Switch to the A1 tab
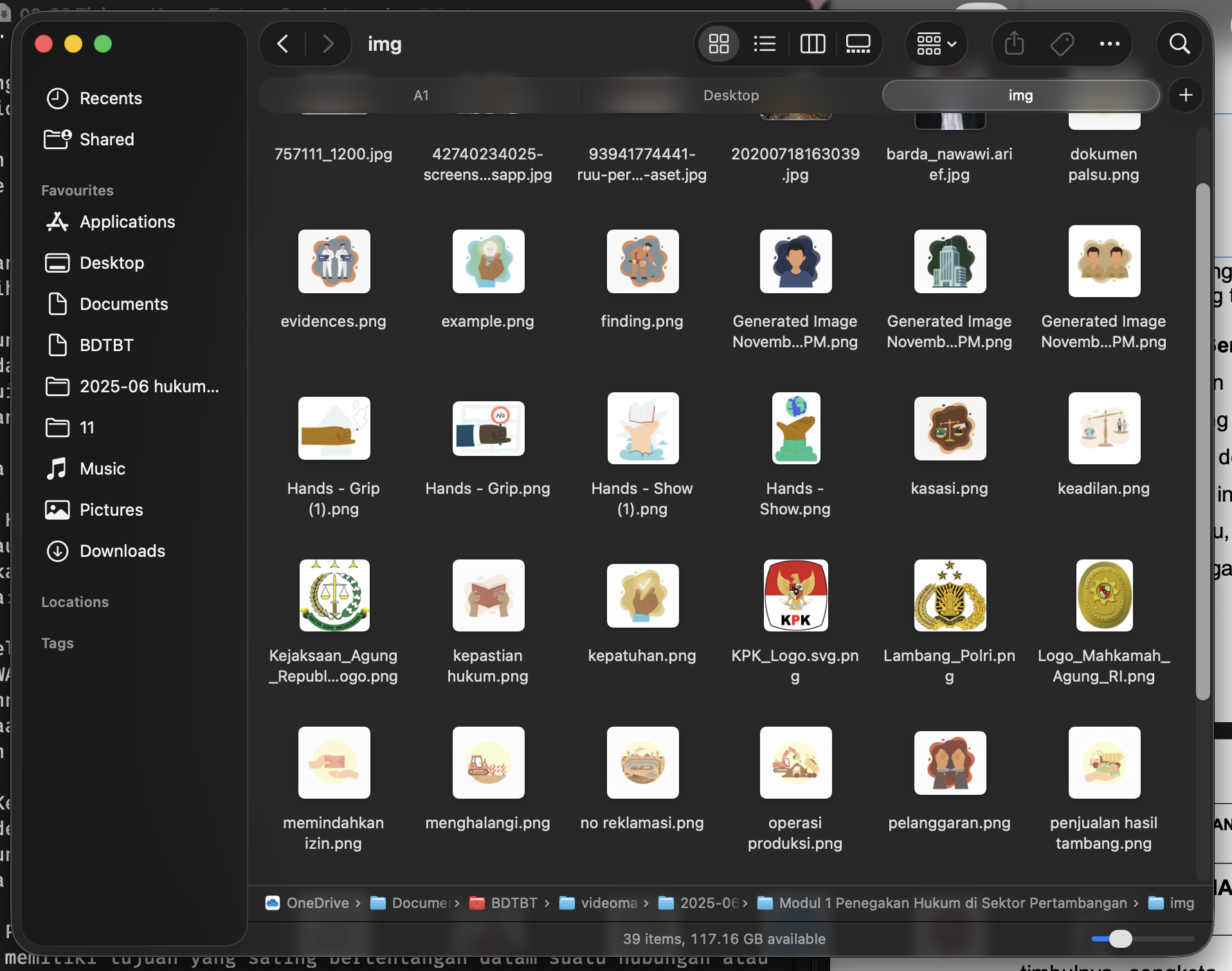1232x971 pixels. coord(421,95)
